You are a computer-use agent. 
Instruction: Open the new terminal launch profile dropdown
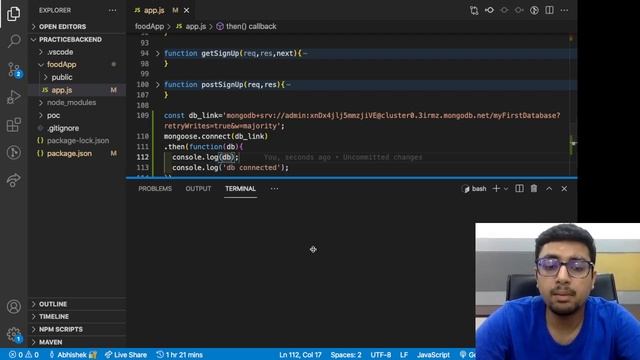[x=506, y=189]
